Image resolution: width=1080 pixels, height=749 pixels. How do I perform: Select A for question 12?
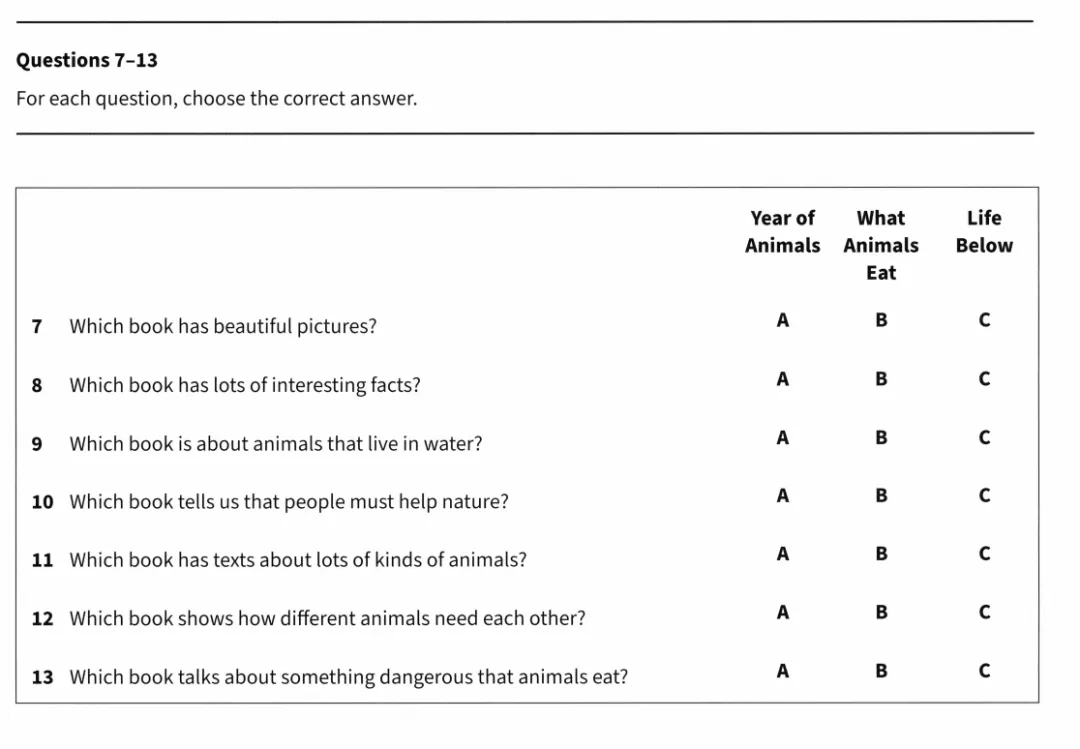782,612
